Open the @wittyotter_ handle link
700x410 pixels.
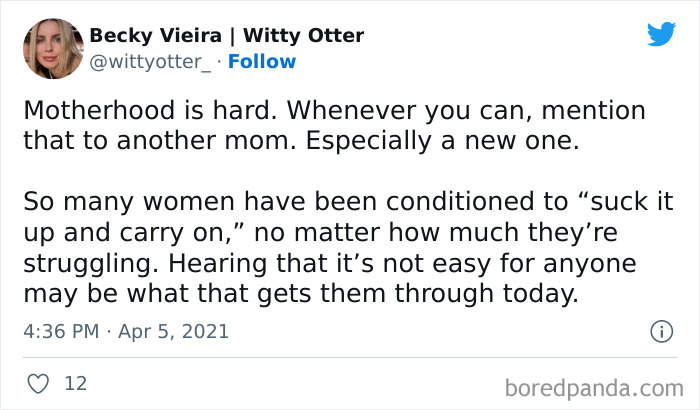click(152, 61)
